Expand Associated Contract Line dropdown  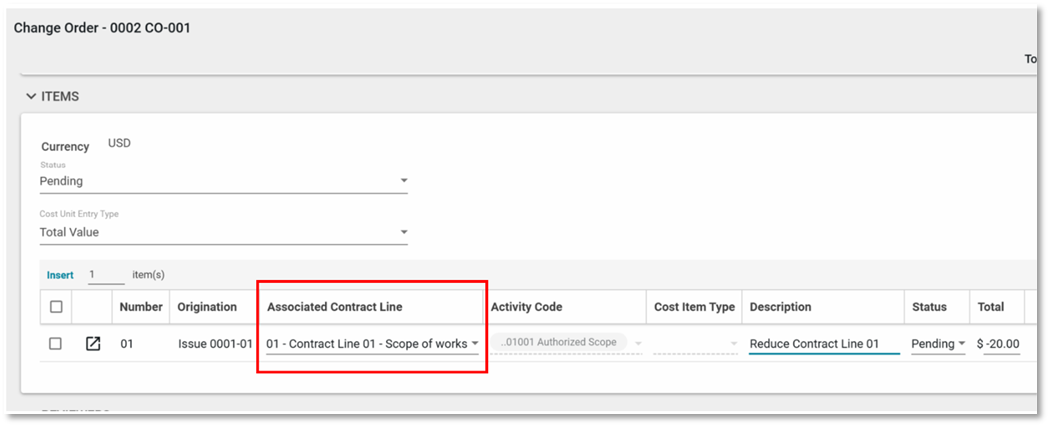click(x=474, y=344)
